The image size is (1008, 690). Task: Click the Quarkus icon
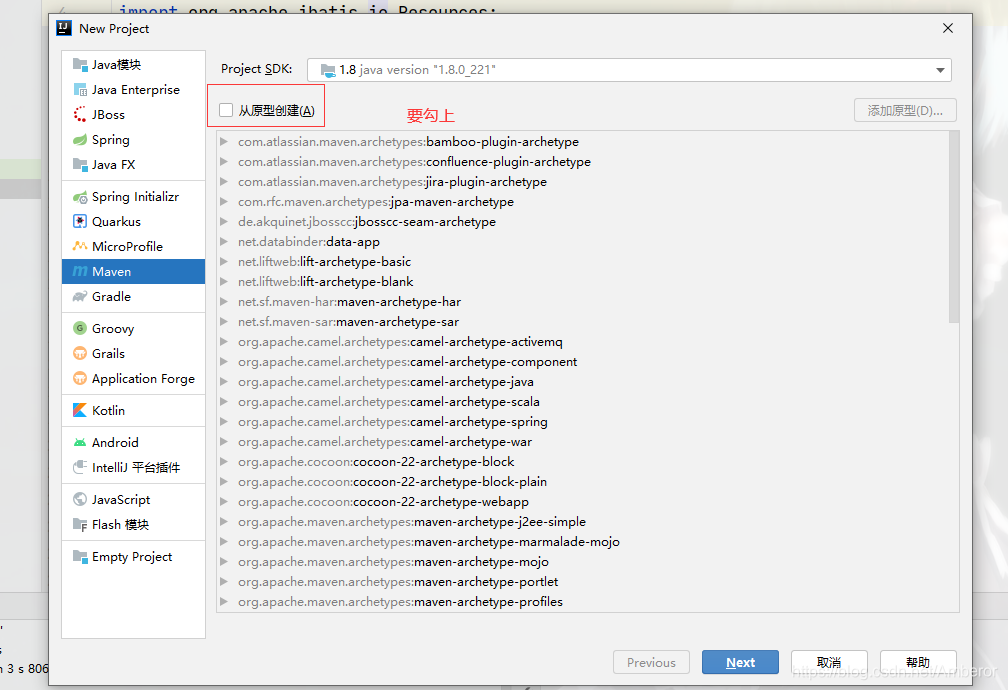pyautogui.click(x=80, y=221)
